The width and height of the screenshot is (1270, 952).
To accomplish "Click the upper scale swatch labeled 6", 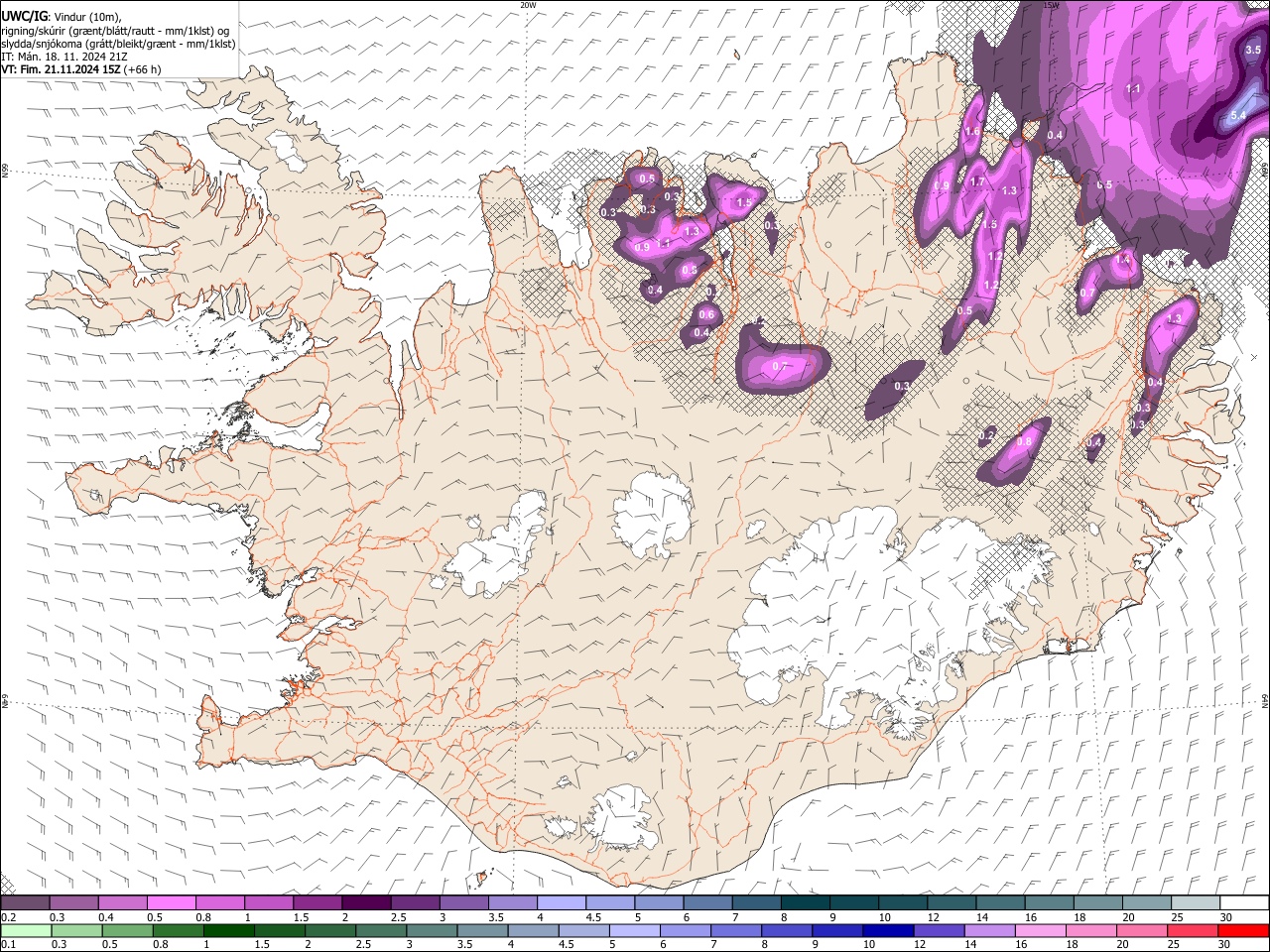I will (706, 902).
